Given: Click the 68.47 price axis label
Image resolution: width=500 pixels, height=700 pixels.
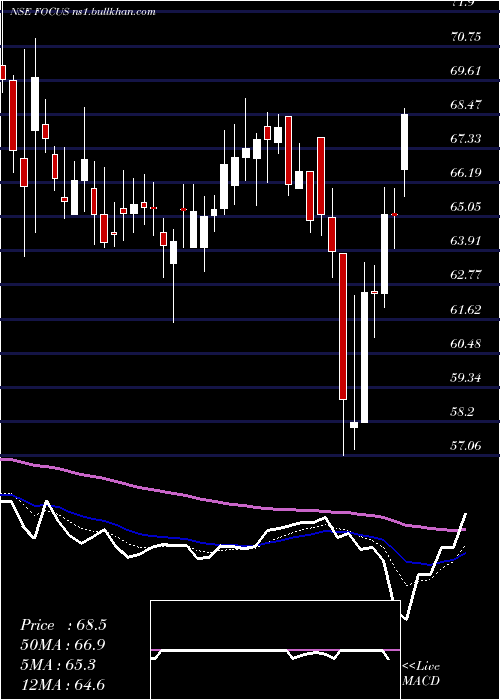Looking at the screenshot, I should point(466,104).
